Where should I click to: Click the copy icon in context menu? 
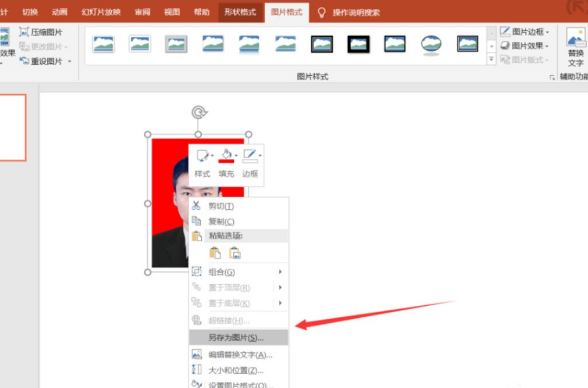tap(196, 221)
